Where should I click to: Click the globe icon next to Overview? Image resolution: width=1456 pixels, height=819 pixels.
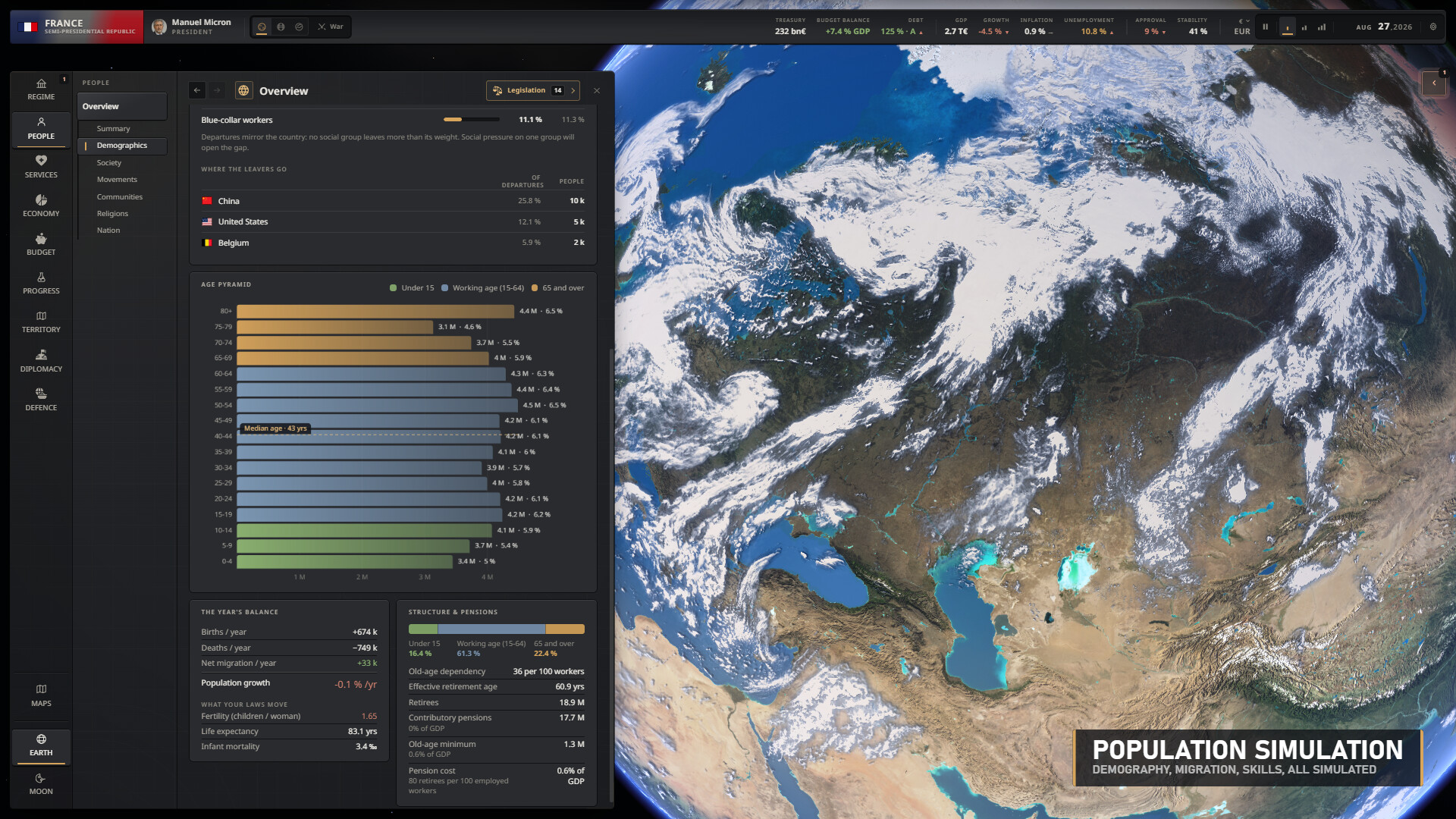(243, 90)
